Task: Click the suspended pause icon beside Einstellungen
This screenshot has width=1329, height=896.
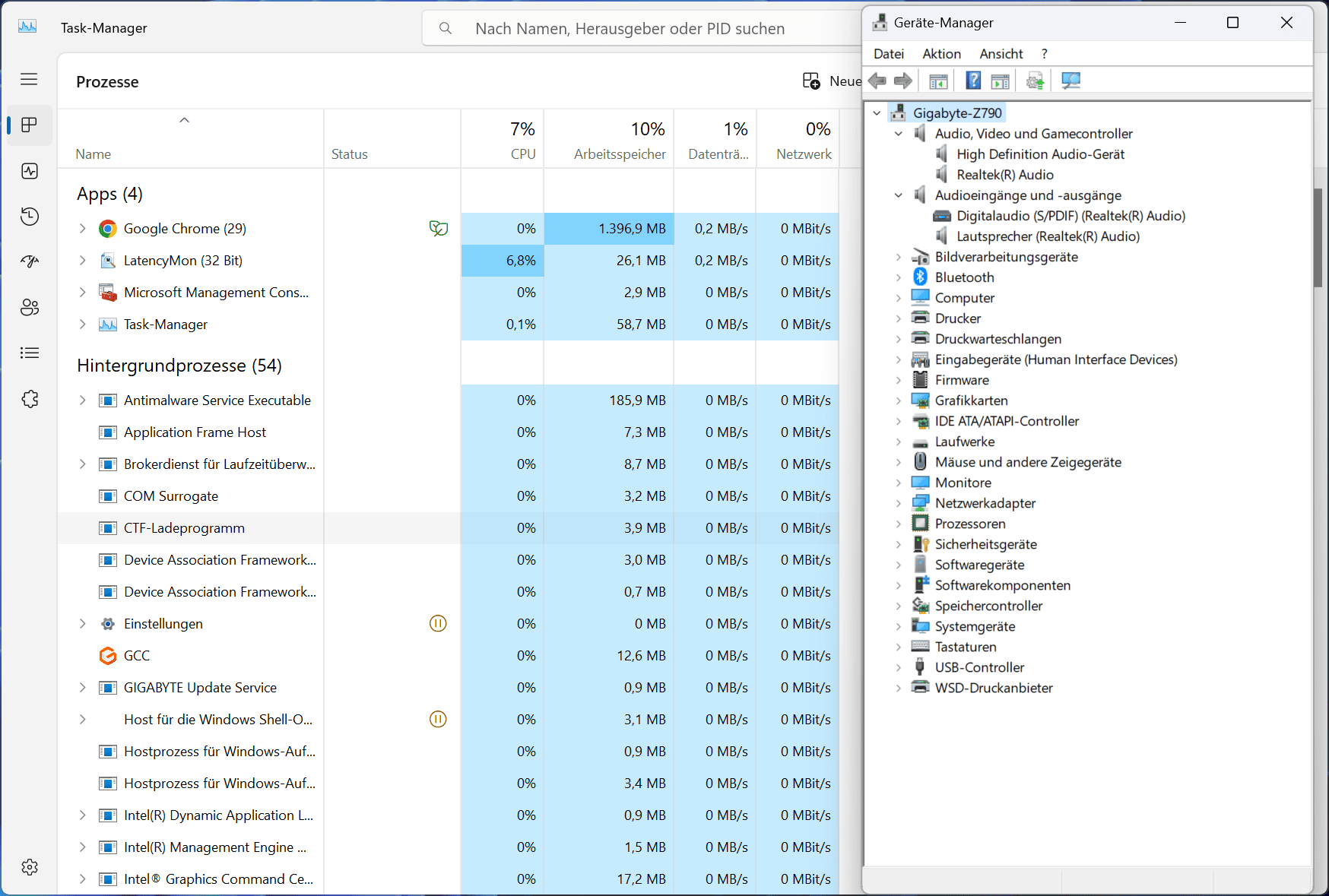Action: 438,623
